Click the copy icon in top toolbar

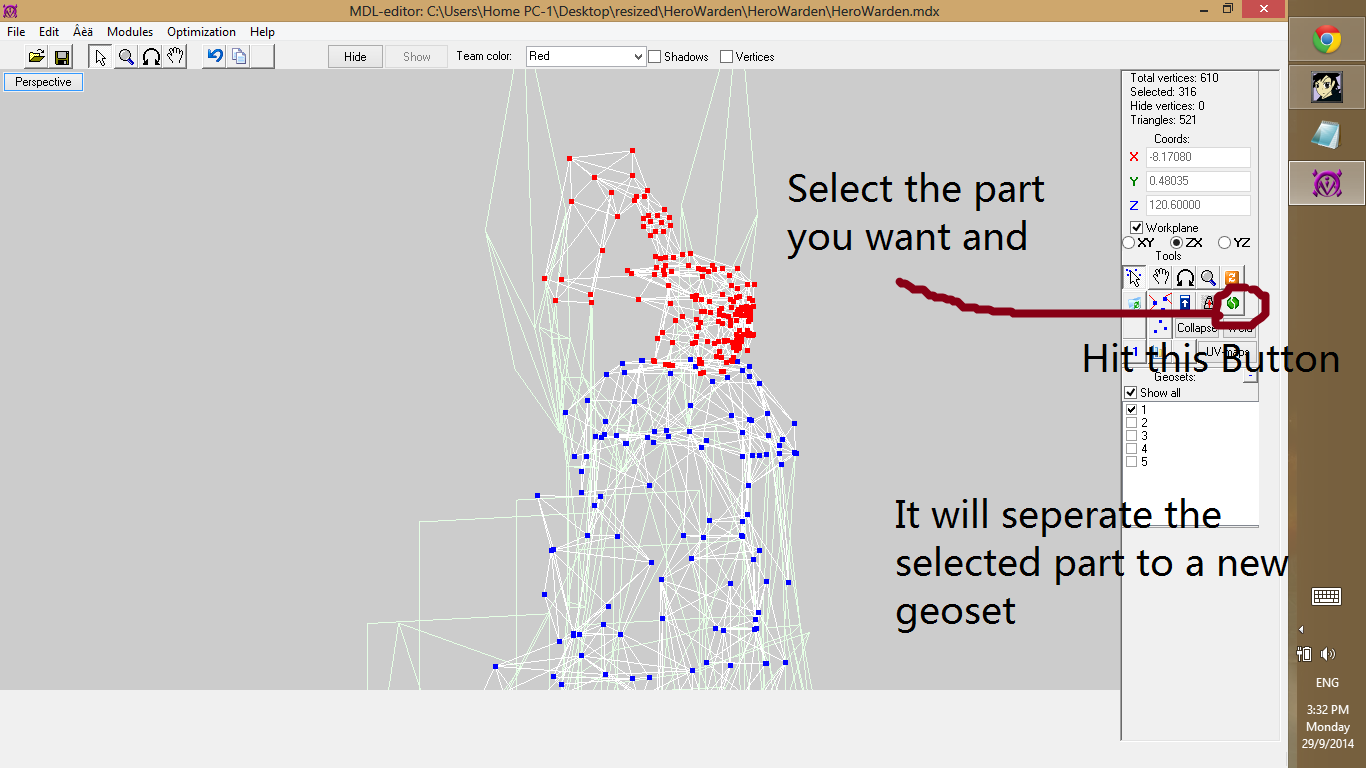(239, 57)
